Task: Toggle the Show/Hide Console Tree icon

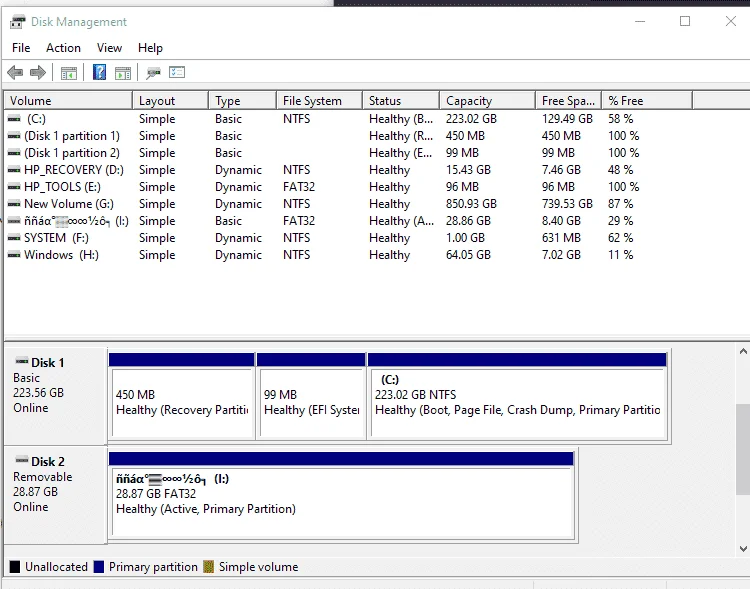Action: (x=69, y=73)
